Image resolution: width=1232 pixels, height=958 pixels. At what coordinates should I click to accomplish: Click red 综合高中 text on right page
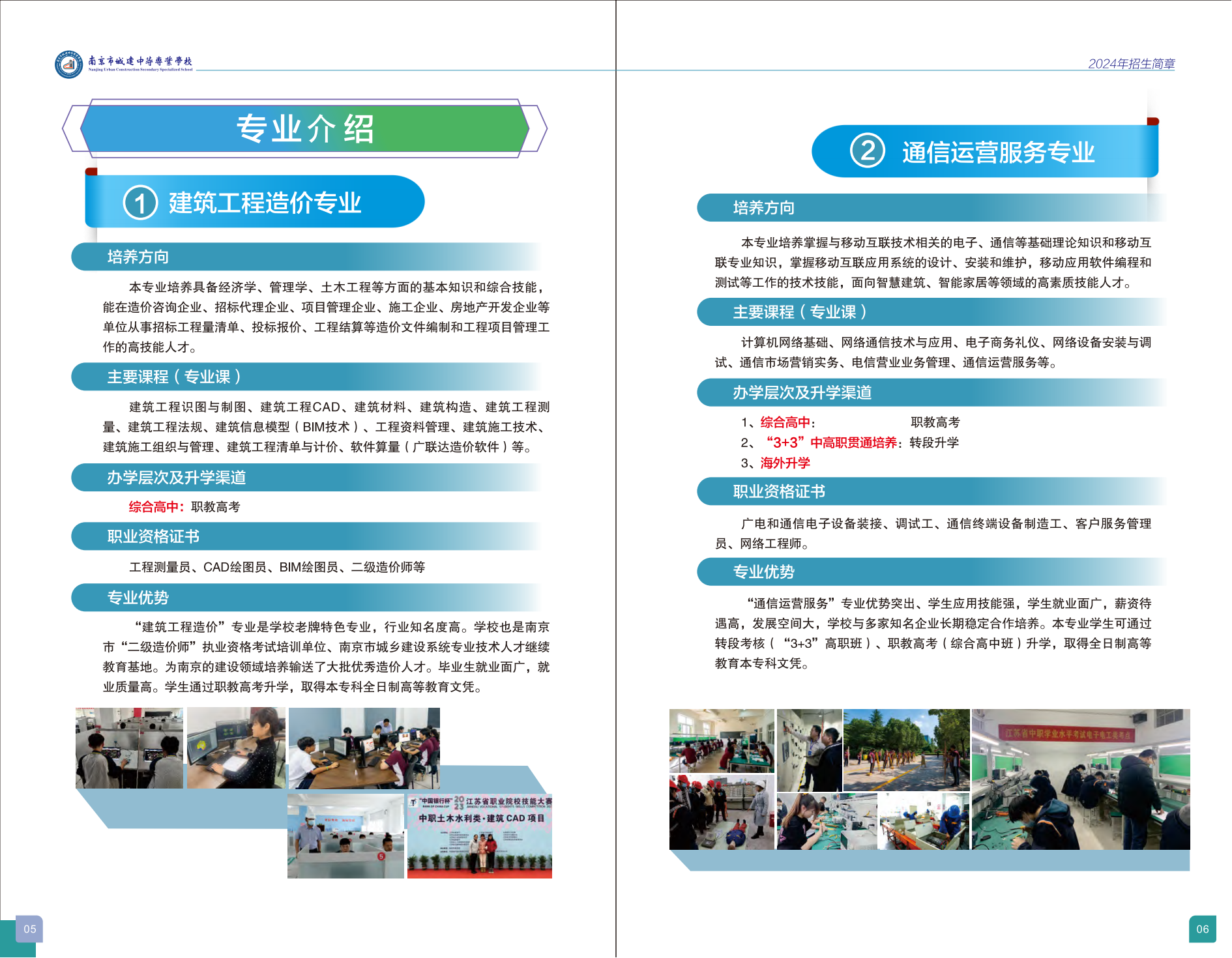(785, 422)
